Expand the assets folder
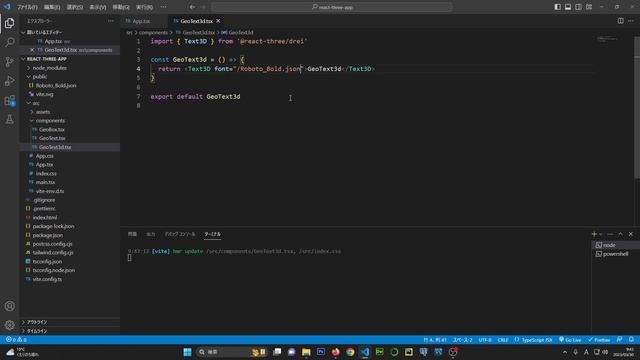 (x=42, y=112)
